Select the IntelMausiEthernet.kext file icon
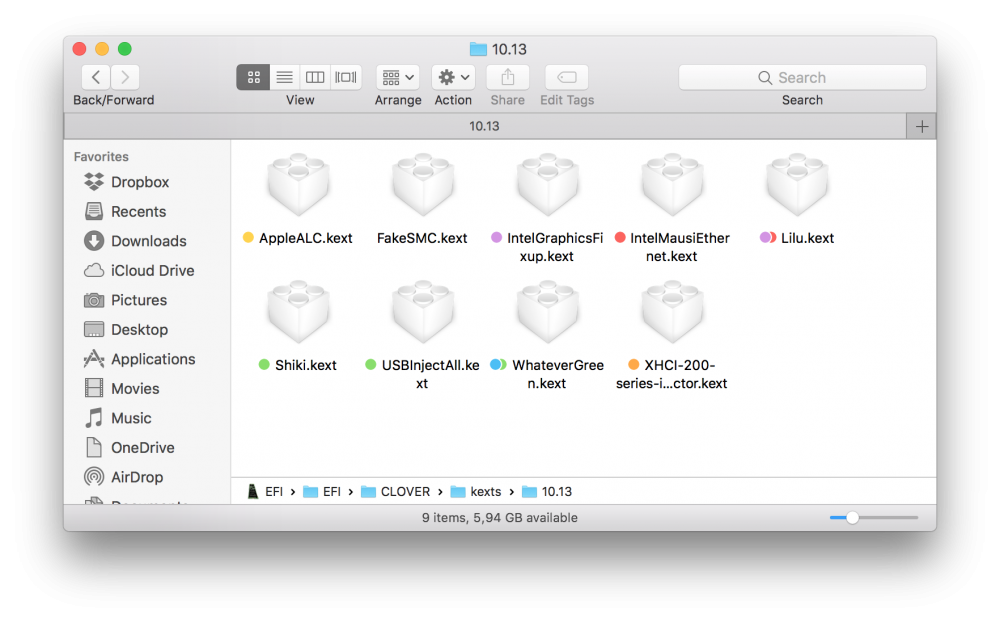The width and height of the screenshot is (1000, 622). pyautogui.click(x=672, y=185)
